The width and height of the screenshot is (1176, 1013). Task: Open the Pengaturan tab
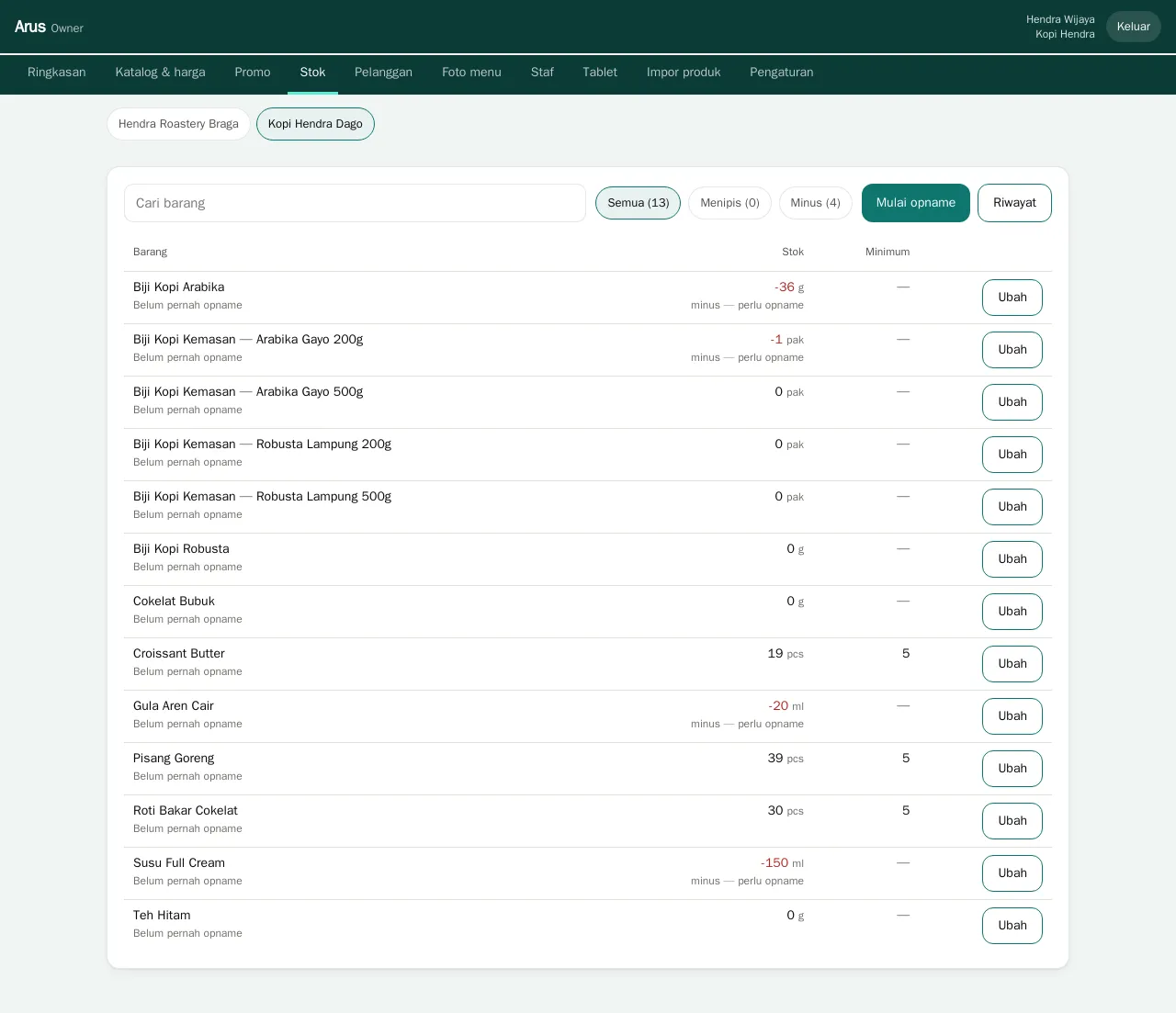click(782, 73)
